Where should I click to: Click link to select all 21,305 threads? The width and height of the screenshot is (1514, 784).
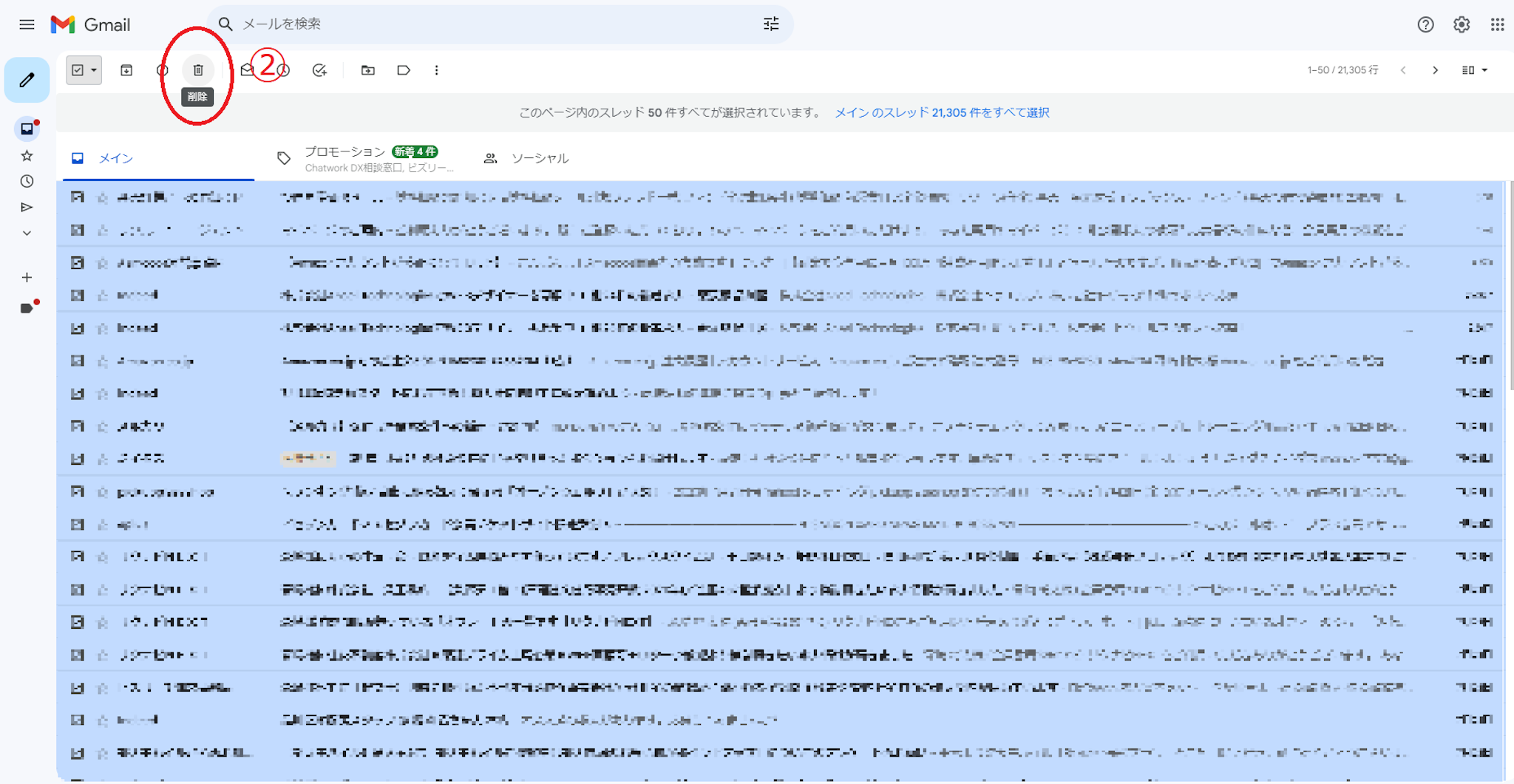tap(942, 112)
